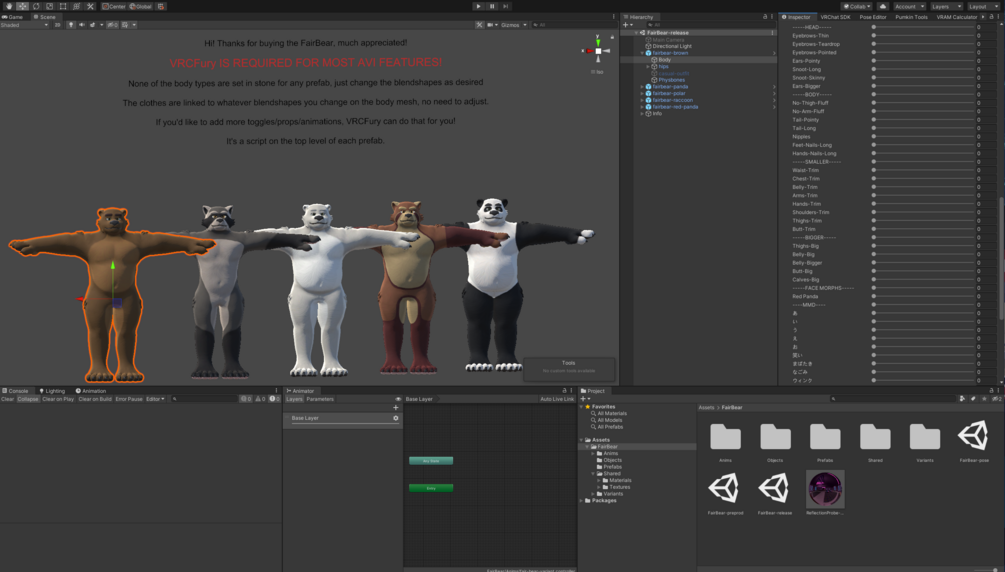This screenshot has width=1005, height=572.
Task: Toggle Animator layer visibility eye icon
Action: 398,399
